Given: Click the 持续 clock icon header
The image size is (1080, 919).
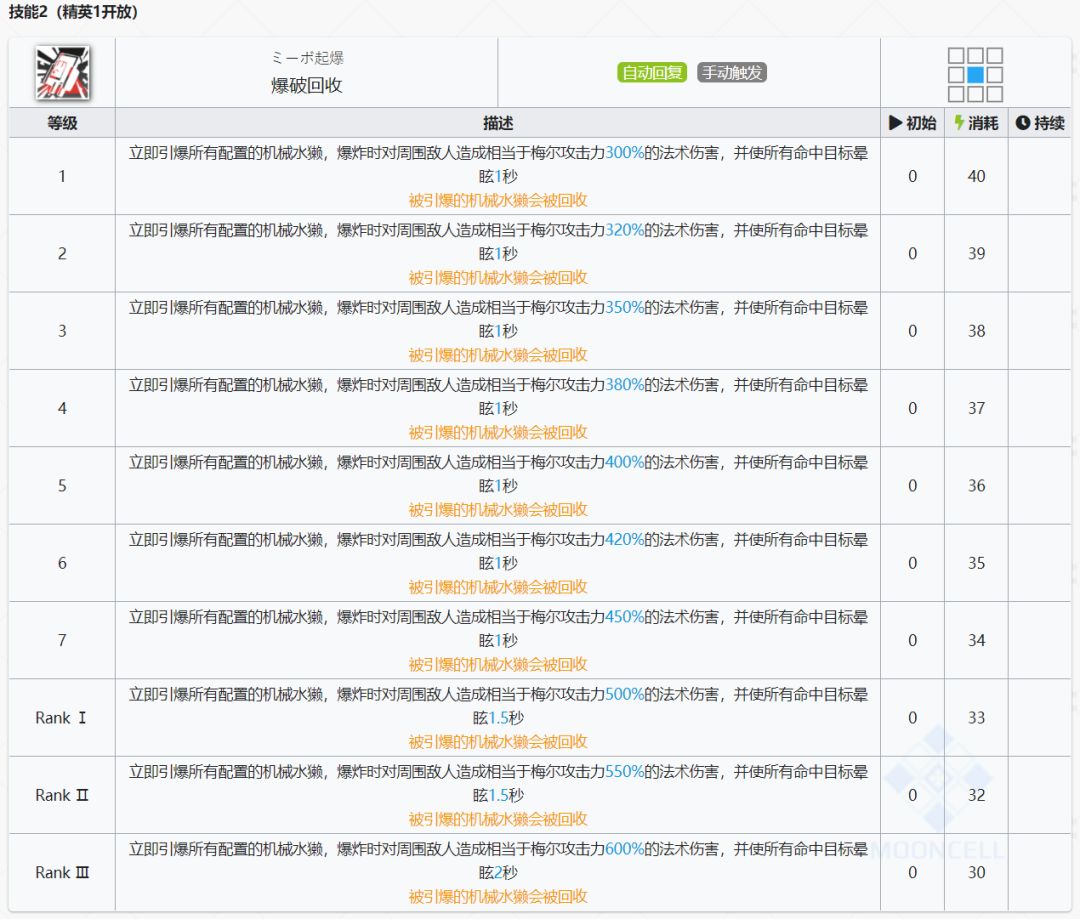Looking at the screenshot, I should 1040,123.
